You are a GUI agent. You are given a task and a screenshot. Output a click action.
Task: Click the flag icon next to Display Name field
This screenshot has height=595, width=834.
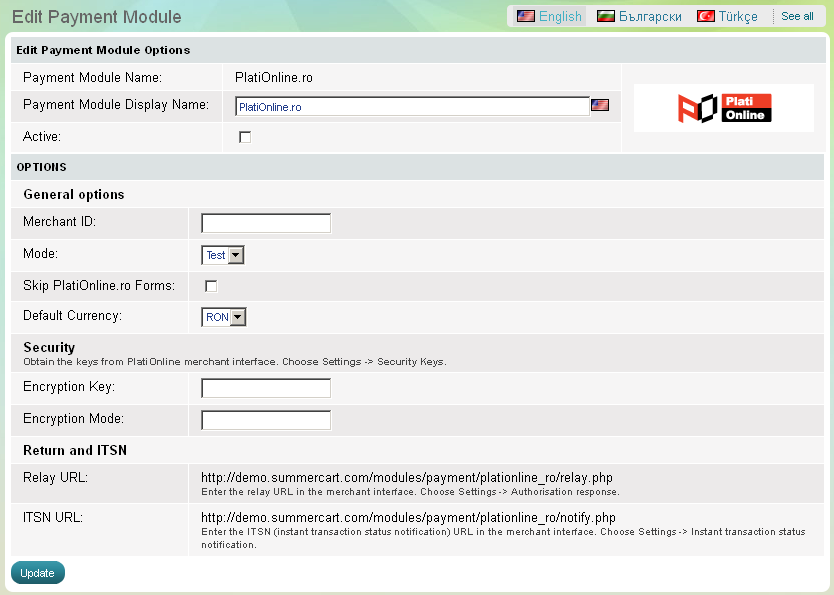[600, 105]
